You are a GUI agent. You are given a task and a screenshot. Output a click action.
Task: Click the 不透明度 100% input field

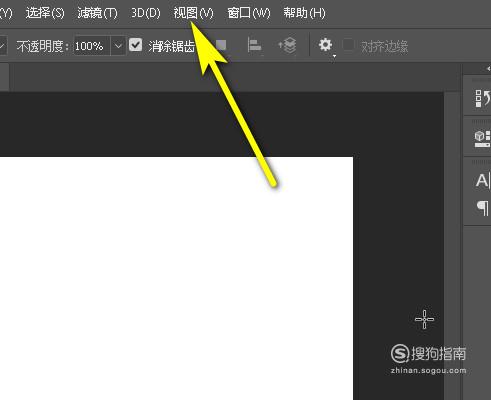[92, 46]
